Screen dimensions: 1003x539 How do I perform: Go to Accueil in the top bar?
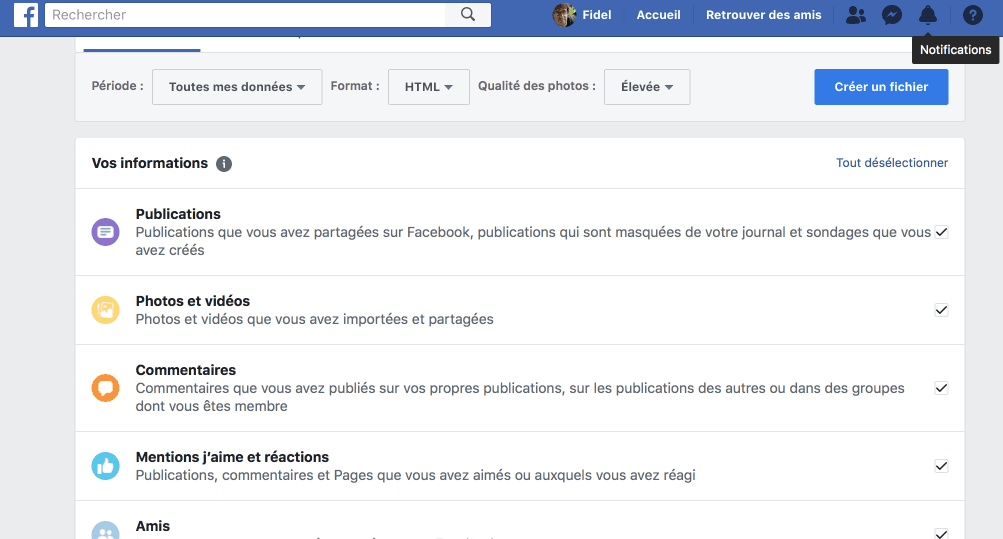658,15
